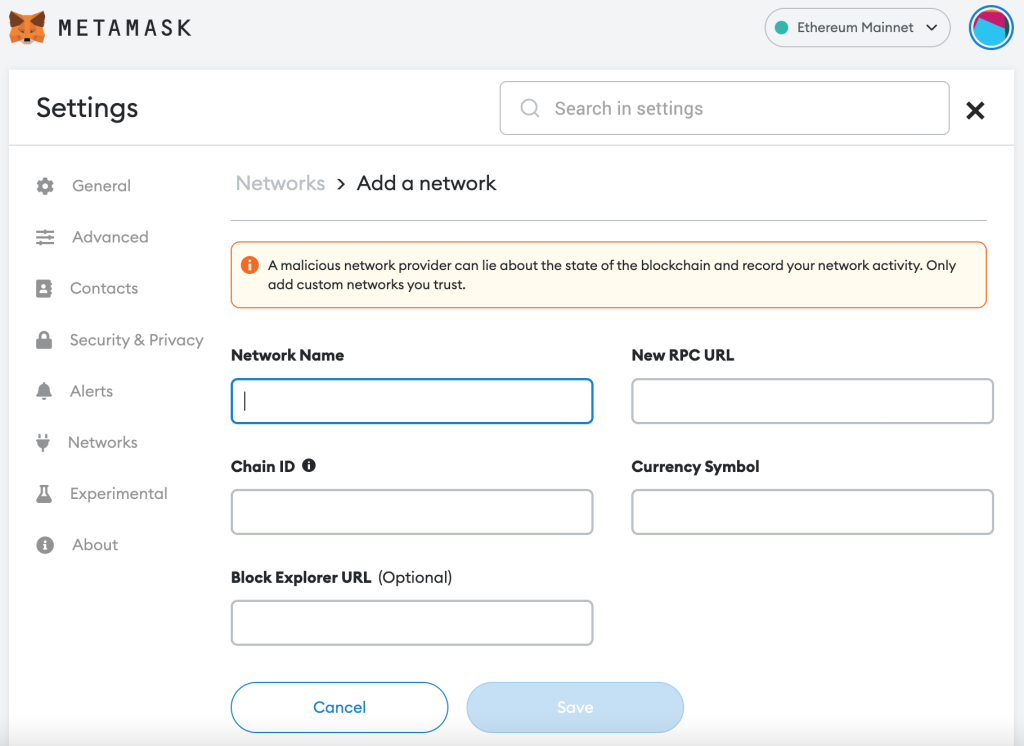
Task: Click the Networks plug icon
Action: [x=43, y=442]
